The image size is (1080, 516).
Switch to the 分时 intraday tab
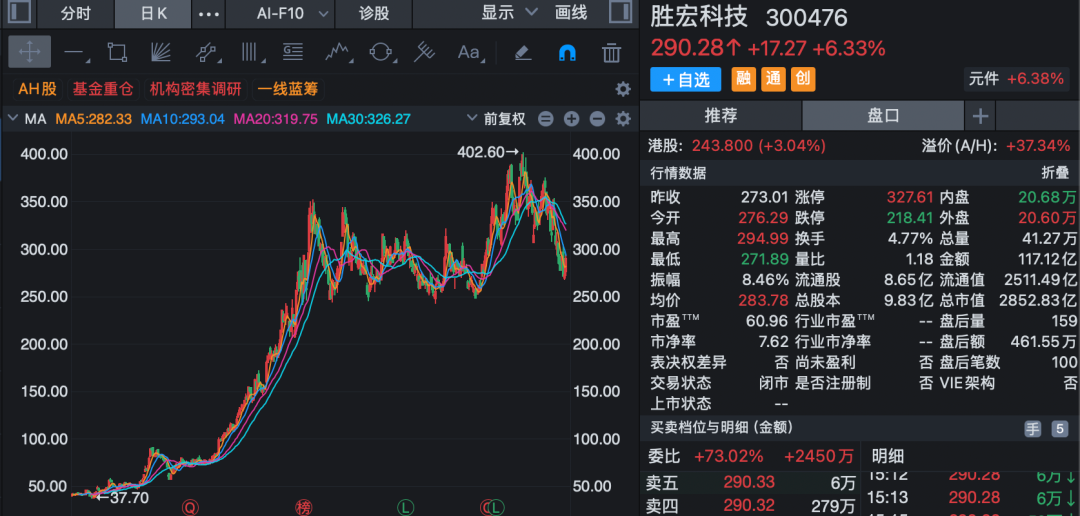pyautogui.click(x=75, y=14)
